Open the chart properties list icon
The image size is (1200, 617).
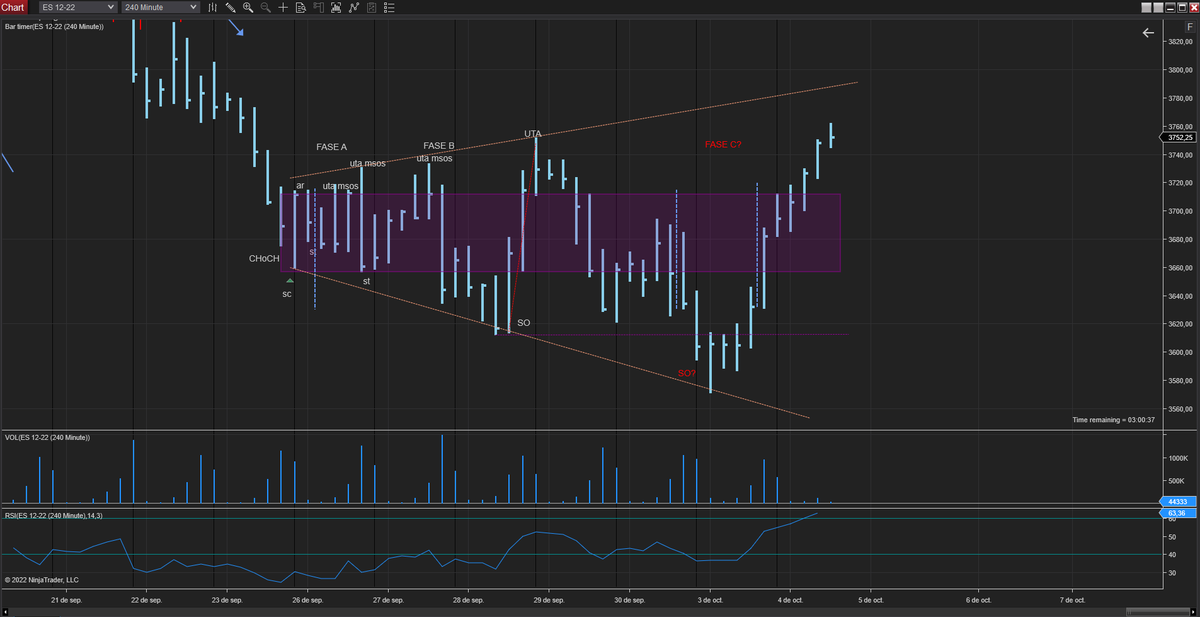click(x=389, y=7)
